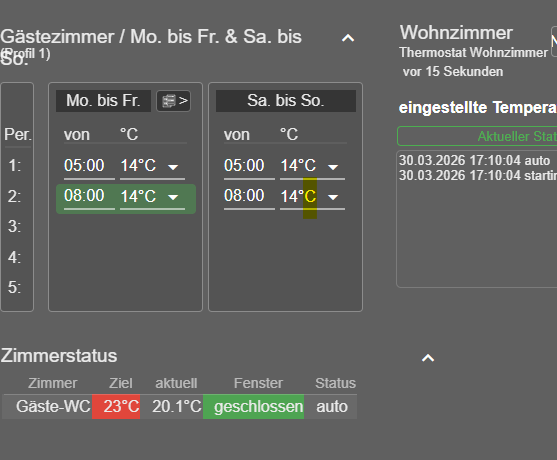This screenshot has height=460, width=557.
Task: Click the geschlossen window status cell
Action: click(254, 407)
